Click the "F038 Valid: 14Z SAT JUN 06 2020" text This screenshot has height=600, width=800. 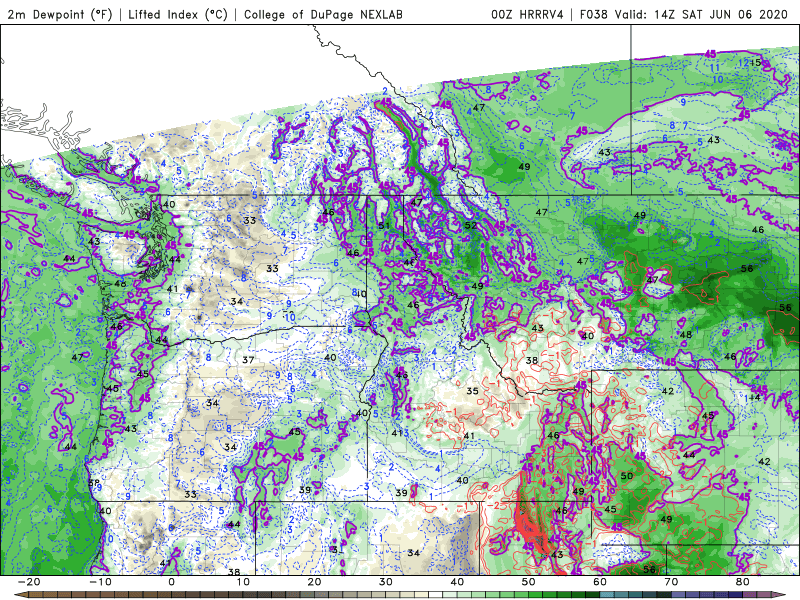pos(684,14)
